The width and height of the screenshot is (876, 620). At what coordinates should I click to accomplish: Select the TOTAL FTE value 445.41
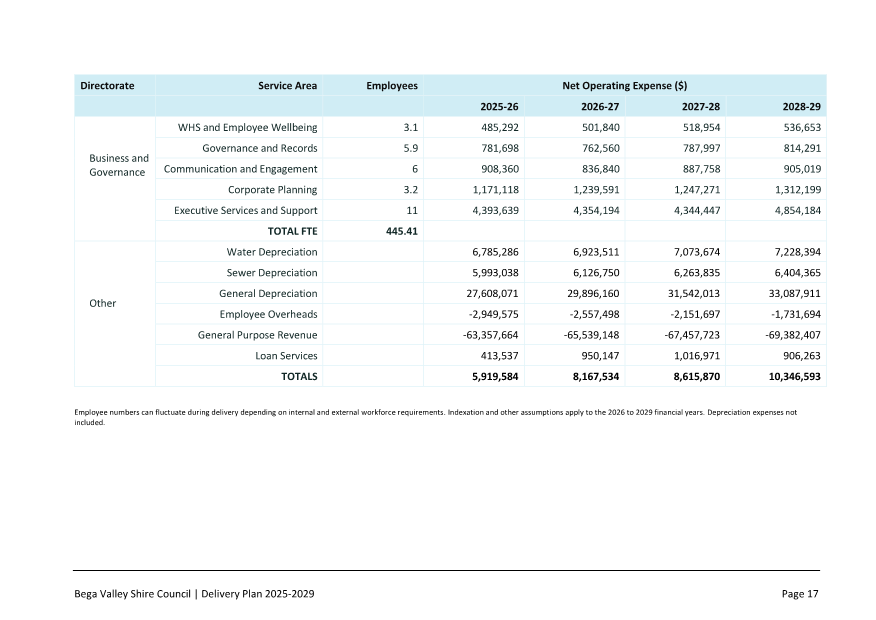tap(401, 232)
